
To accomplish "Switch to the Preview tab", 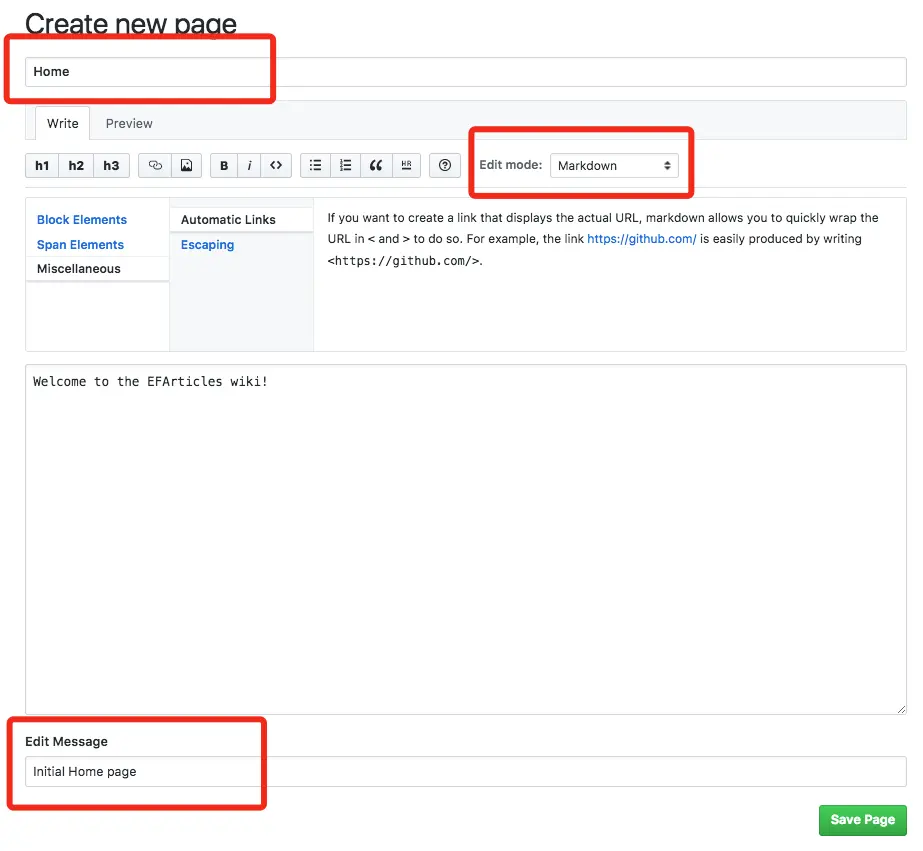I will point(129,124).
